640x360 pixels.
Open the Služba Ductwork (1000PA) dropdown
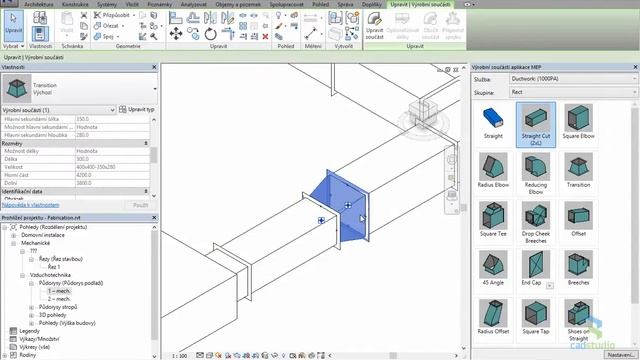pyautogui.click(x=573, y=79)
